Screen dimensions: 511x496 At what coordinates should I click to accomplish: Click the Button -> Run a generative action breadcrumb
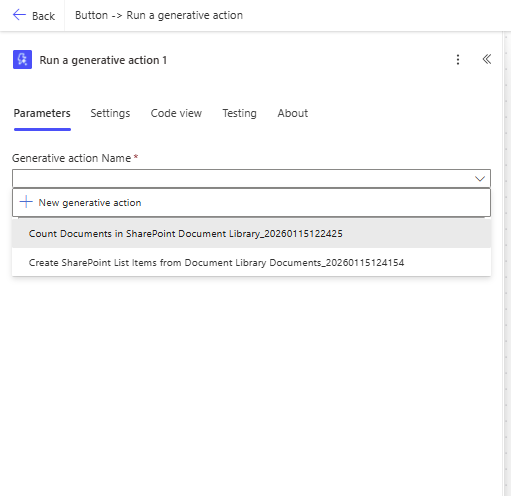pyautogui.click(x=159, y=15)
